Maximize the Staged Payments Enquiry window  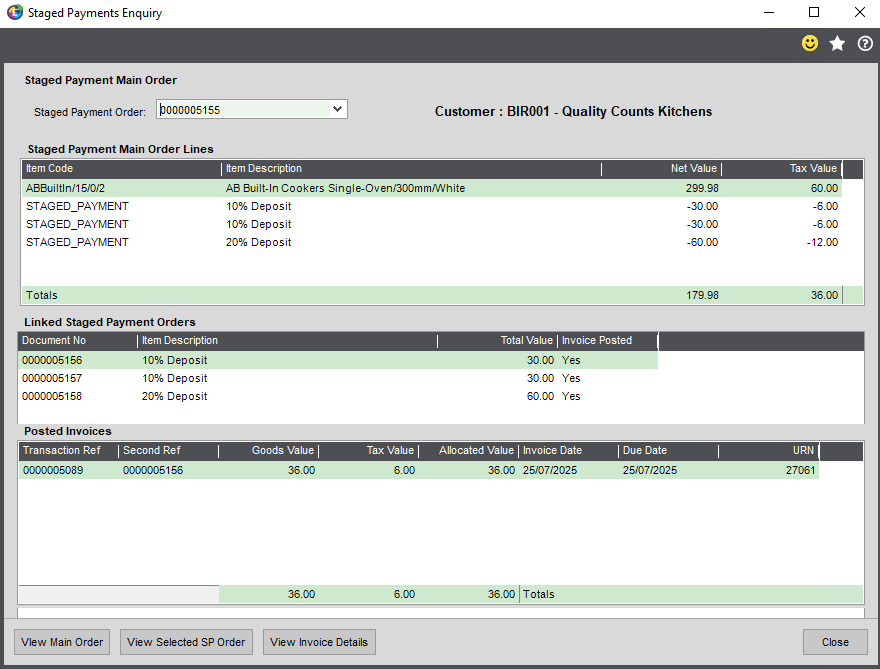[x=813, y=13]
